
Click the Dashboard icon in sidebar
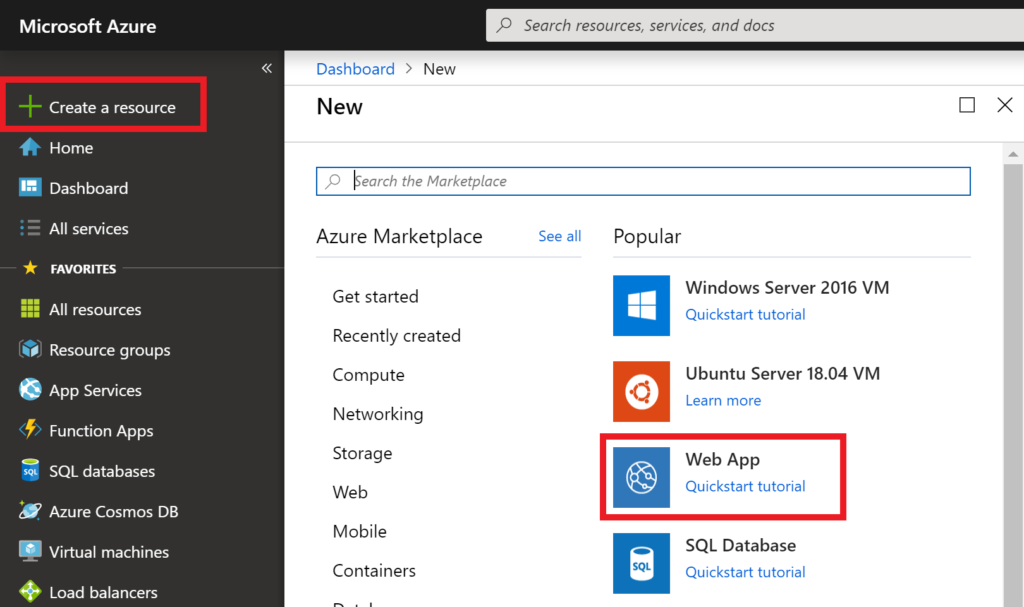pos(30,188)
